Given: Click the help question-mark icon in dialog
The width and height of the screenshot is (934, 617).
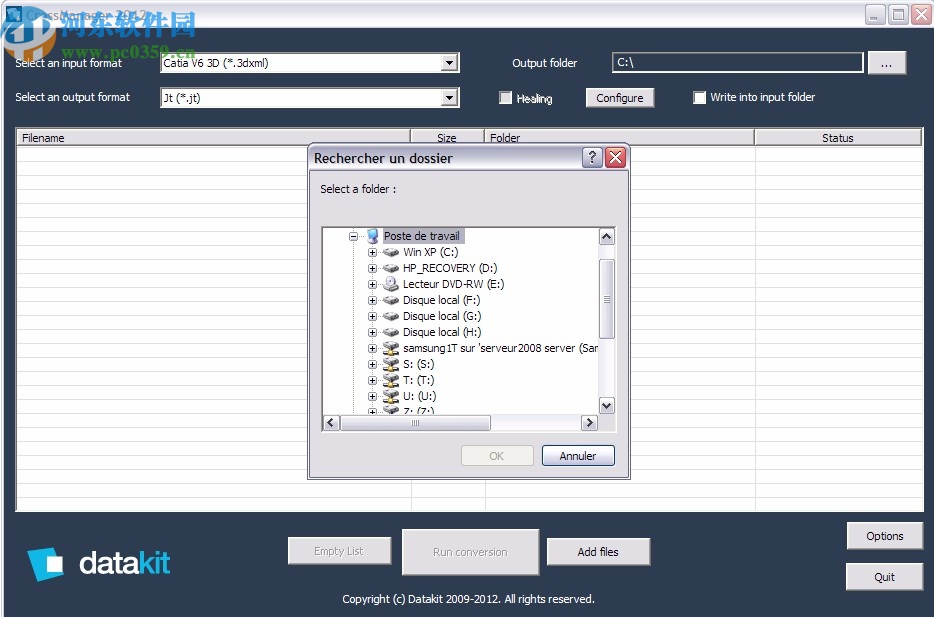Looking at the screenshot, I should (x=593, y=157).
